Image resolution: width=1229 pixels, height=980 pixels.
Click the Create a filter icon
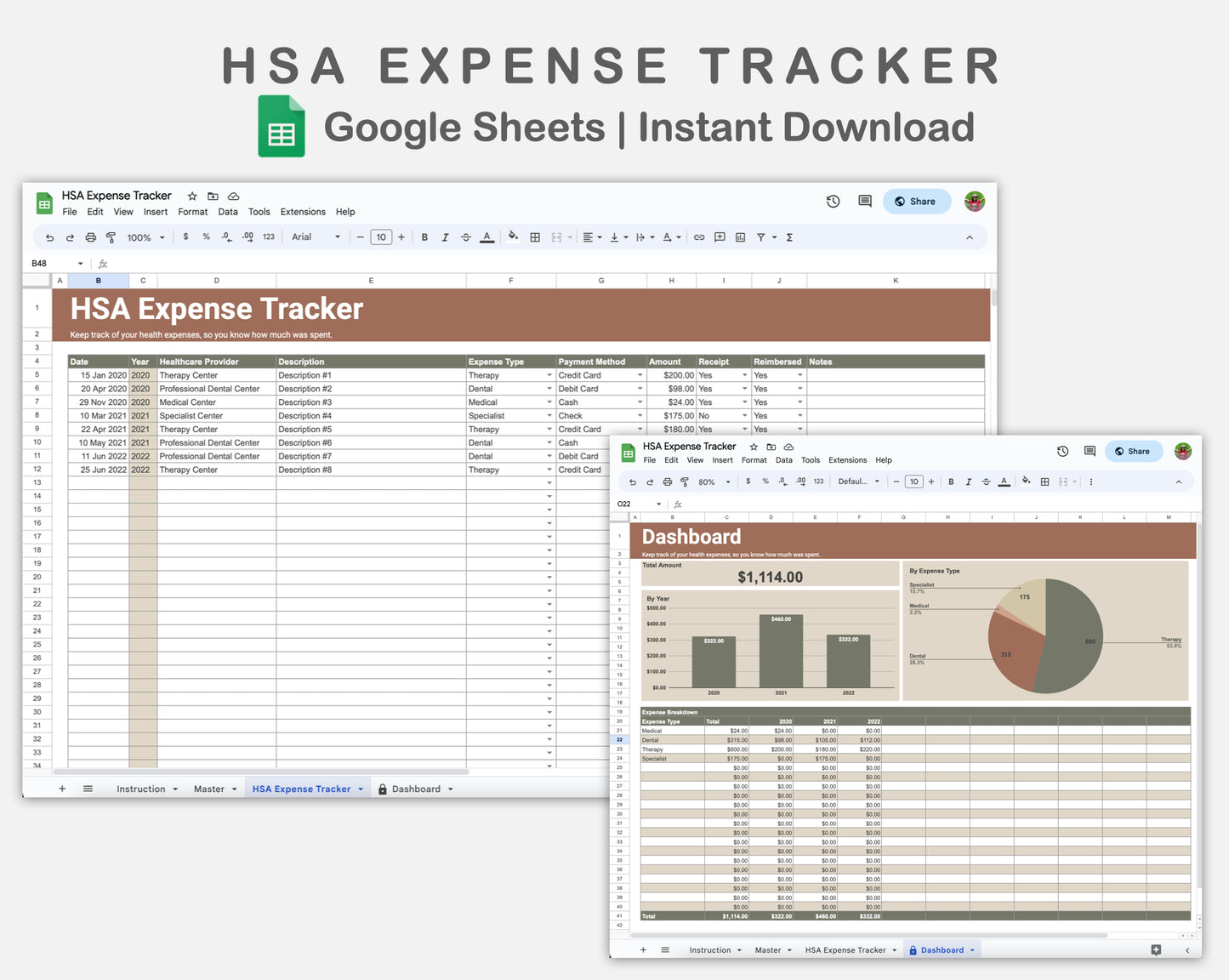pos(761,237)
